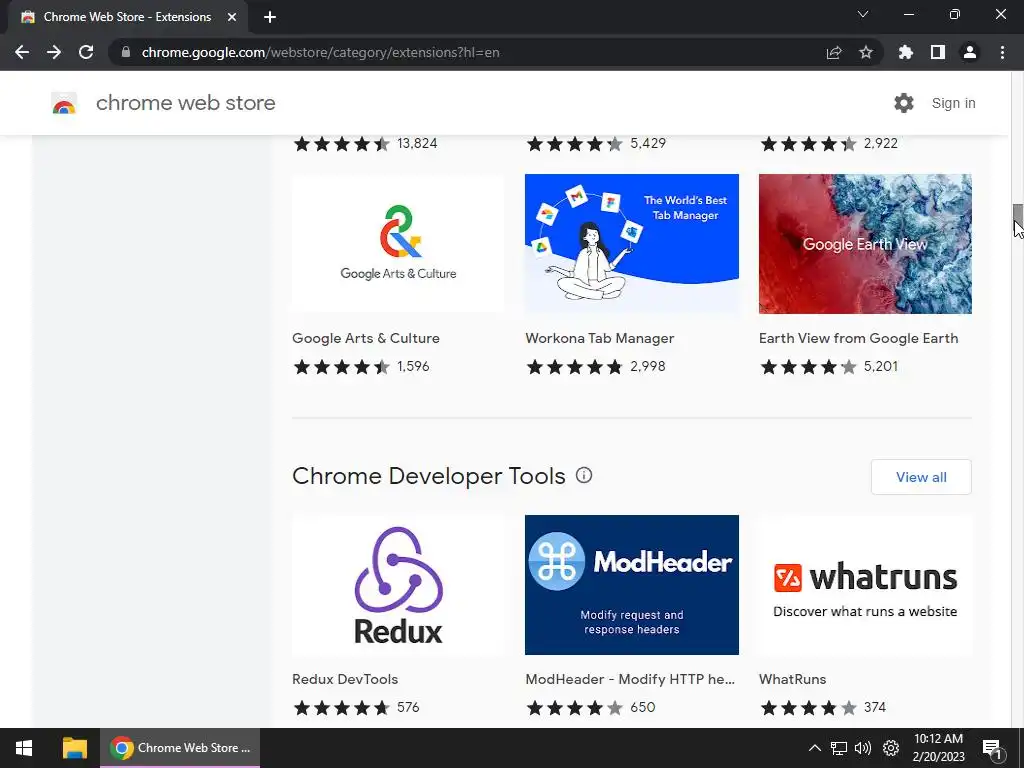Close the Chrome Web Store tab
The image size is (1024, 768).
point(232,17)
